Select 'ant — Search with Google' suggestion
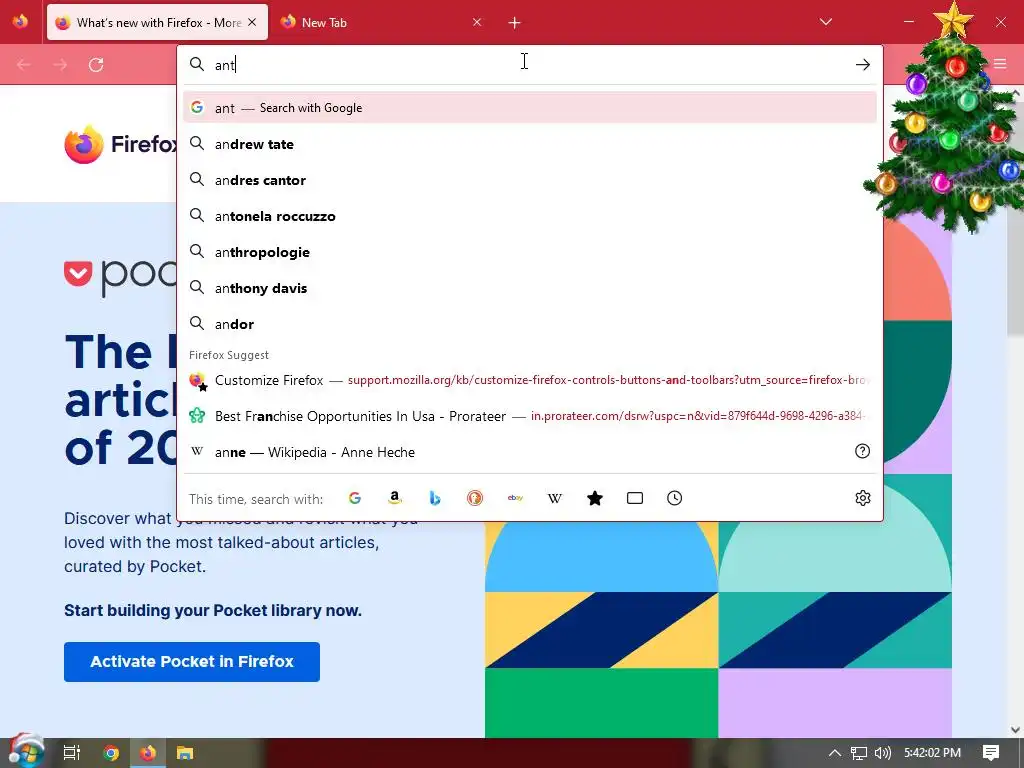This screenshot has height=768, width=1024. click(530, 108)
